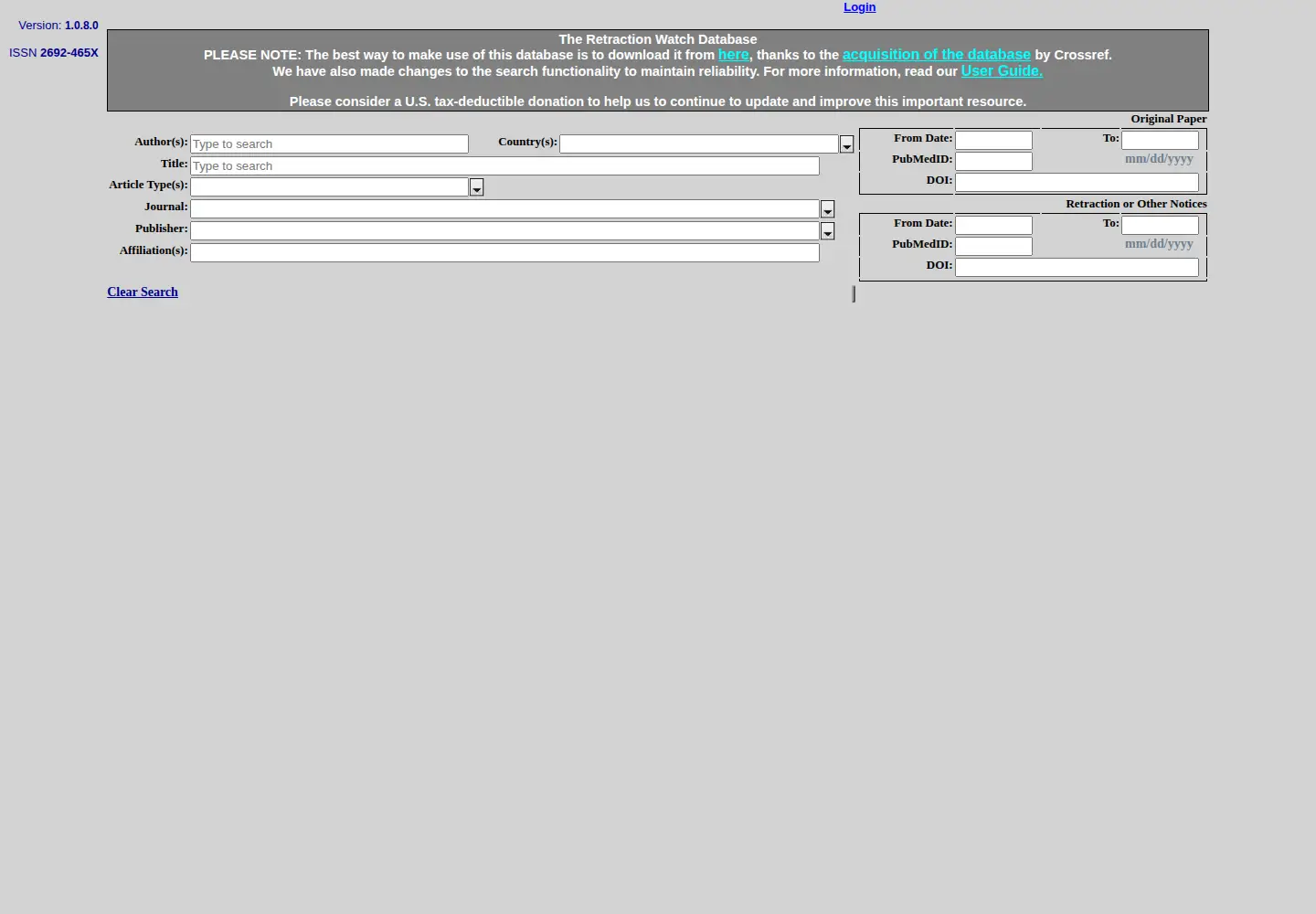The height and width of the screenshot is (914, 1316).
Task: Select the Publisher input field
Action: click(x=504, y=231)
